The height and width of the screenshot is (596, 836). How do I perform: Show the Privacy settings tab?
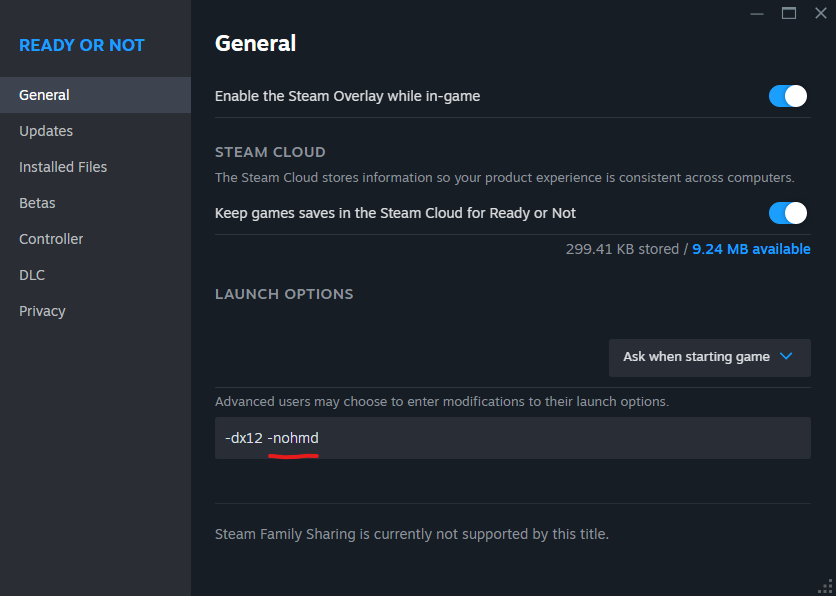(42, 311)
